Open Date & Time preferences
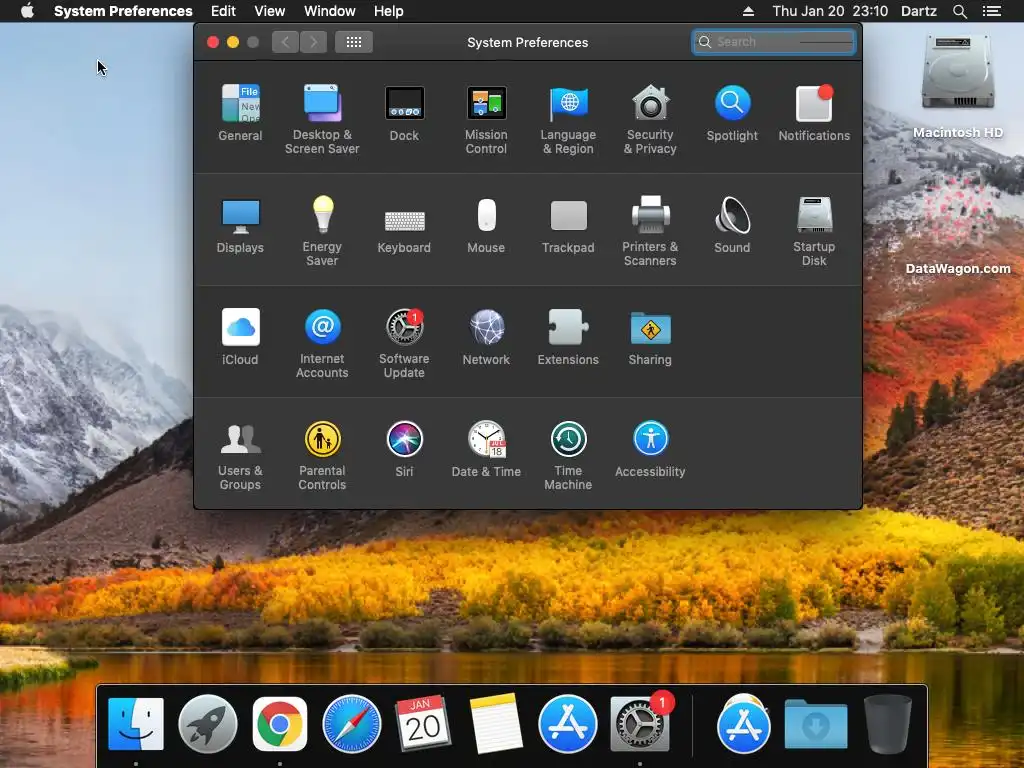This screenshot has width=1024, height=768. 487,449
